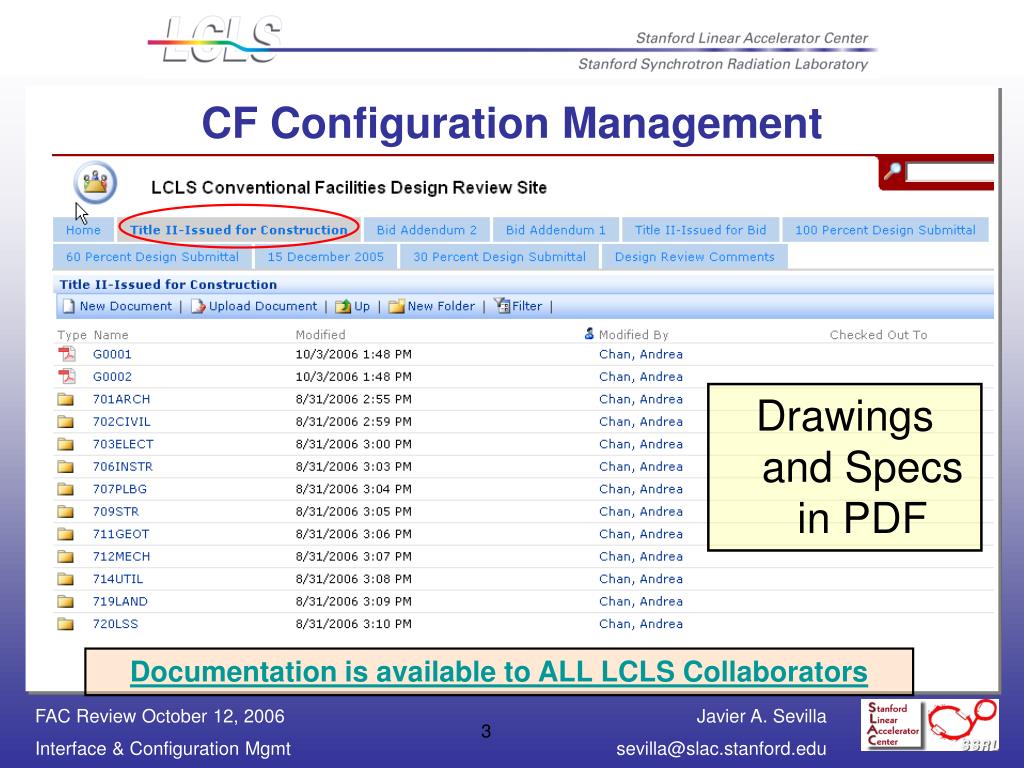Click the Filter icon
The image size is (1024, 768).
[x=502, y=305]
